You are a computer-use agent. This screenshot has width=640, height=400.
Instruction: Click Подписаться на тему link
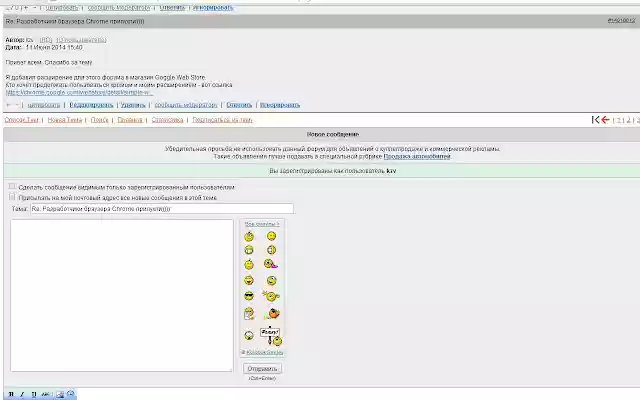(222, 120)
